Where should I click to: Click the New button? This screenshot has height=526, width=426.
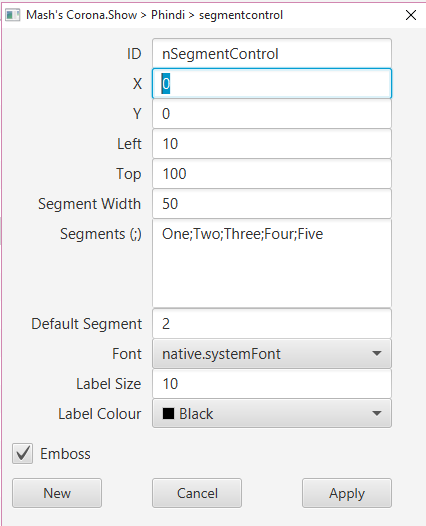click(57, 493)
